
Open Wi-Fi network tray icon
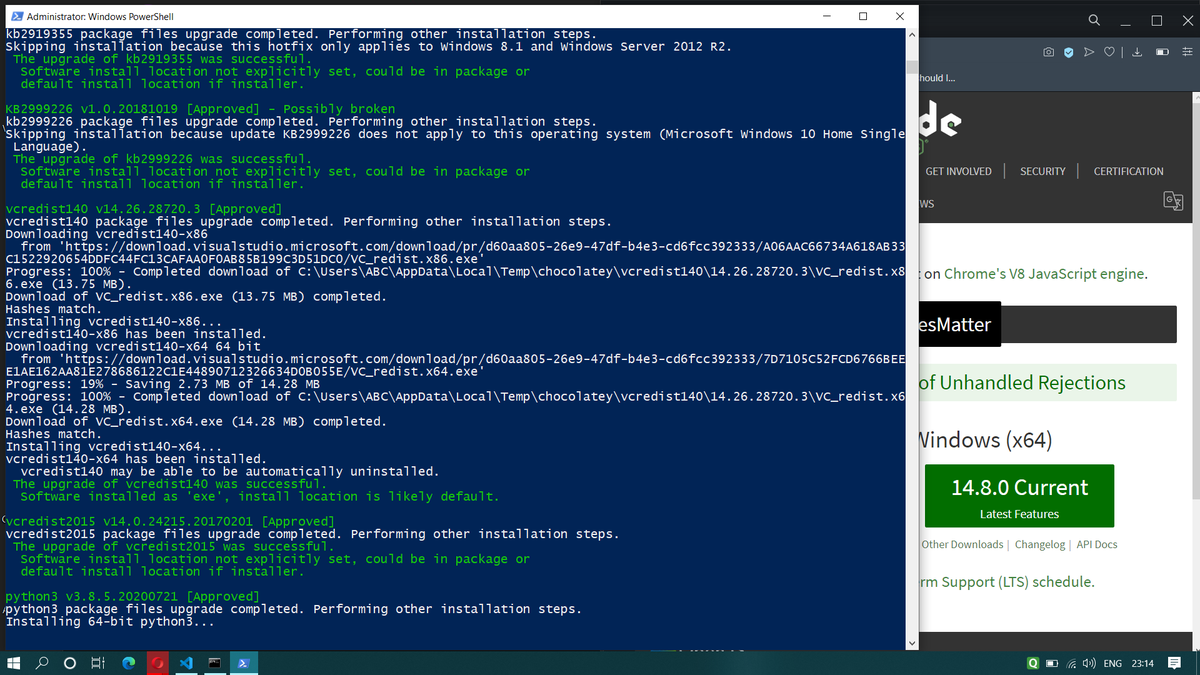(x=1071, y=663)
